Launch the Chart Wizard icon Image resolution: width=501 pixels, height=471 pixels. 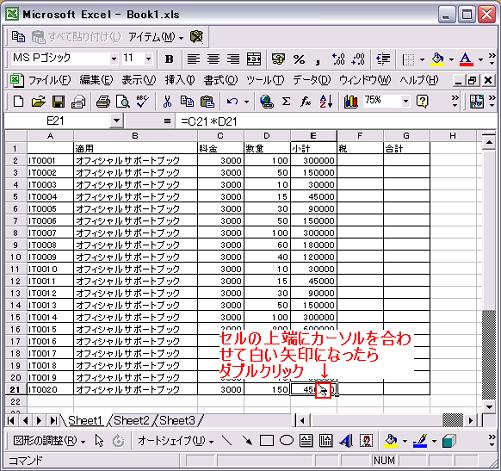tap(351, 101)
